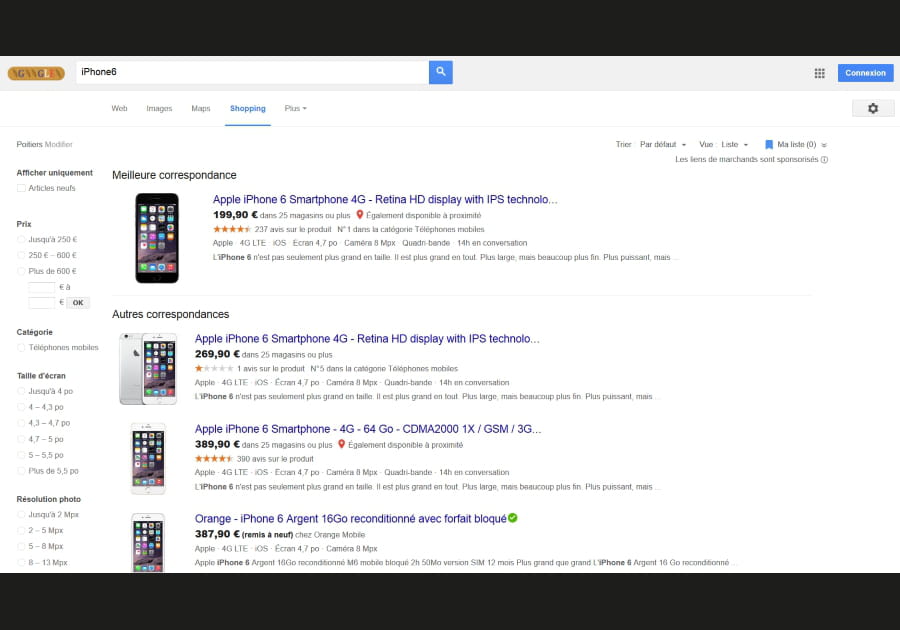Click the OK price range button
The width and height of the screenshot is (900, 630).
78,302
